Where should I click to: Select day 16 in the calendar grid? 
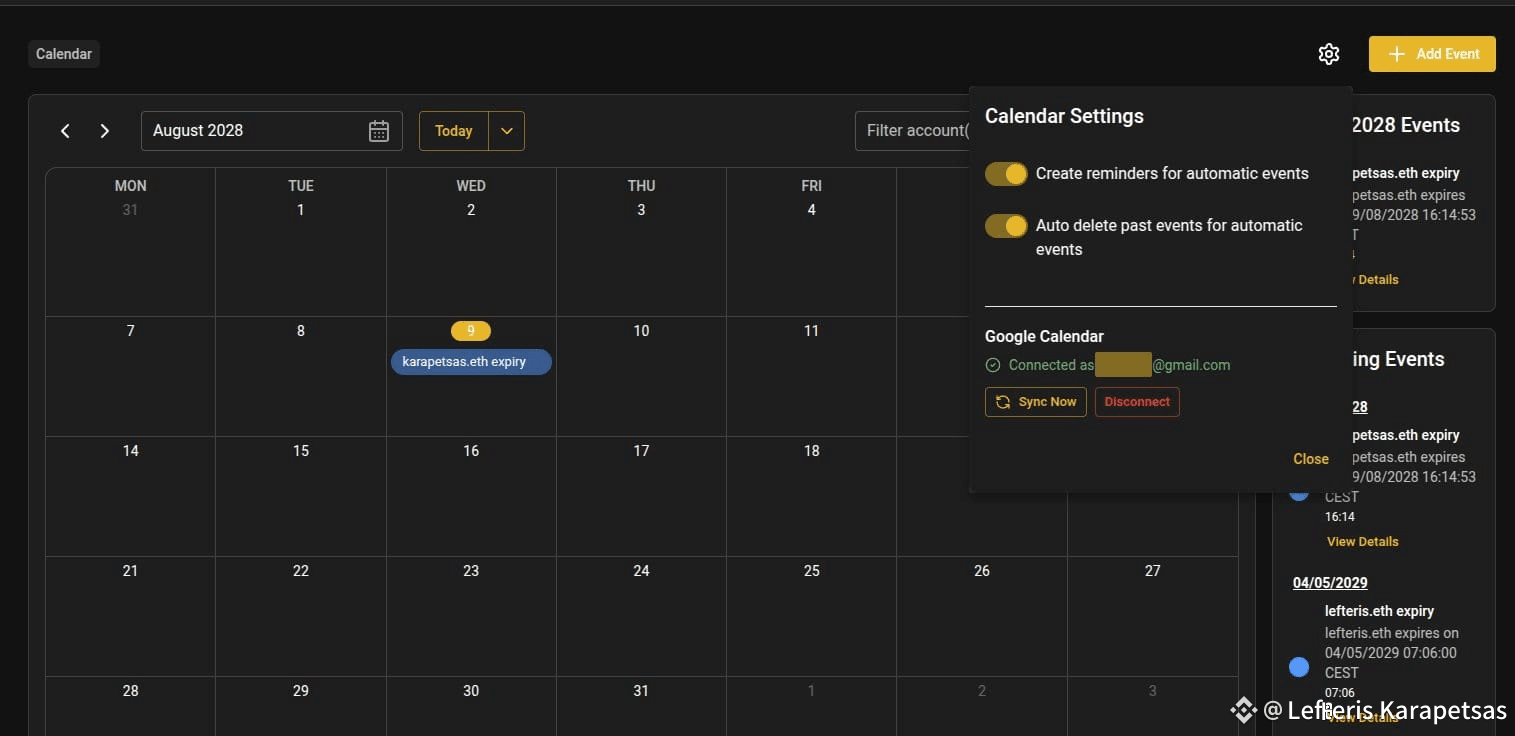(x=471, y=451)
